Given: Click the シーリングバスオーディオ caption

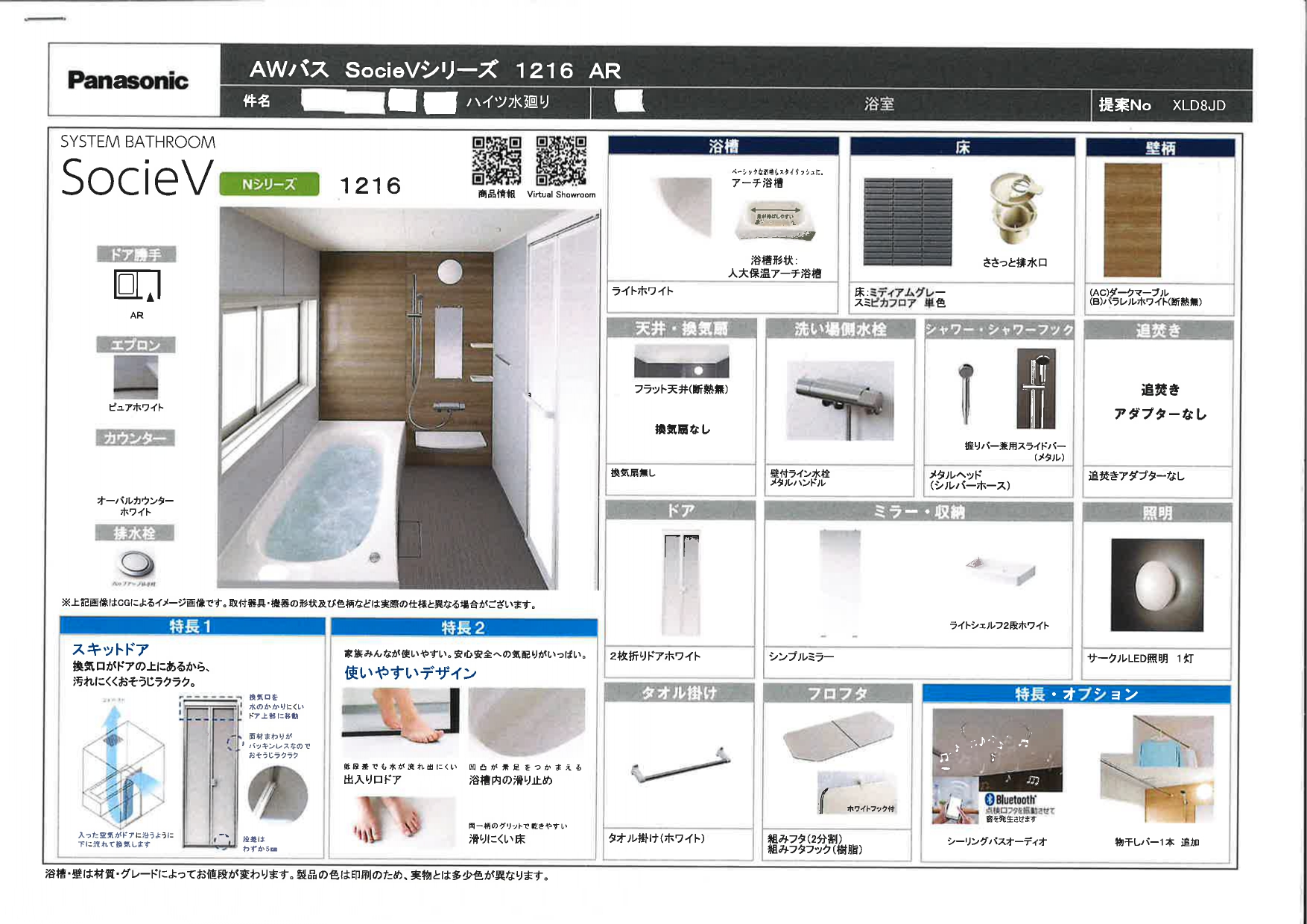Looking at the screenshot, I should point(997,841).
